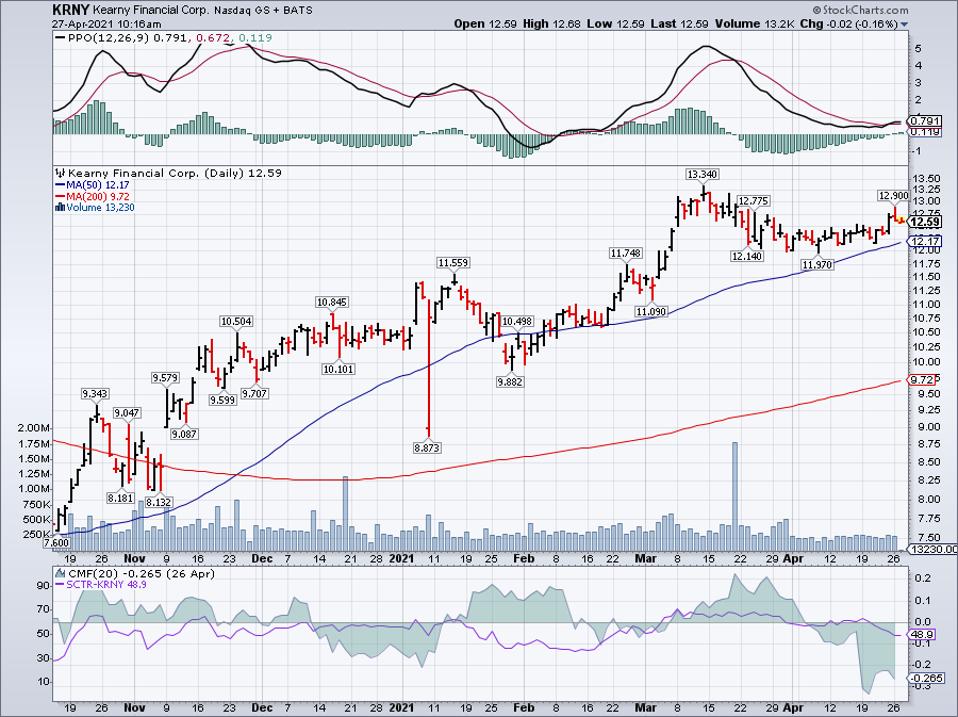Click the 9.579 high price label
The height and width of the screenshot is (717, 958).
[x=166, y=378]
